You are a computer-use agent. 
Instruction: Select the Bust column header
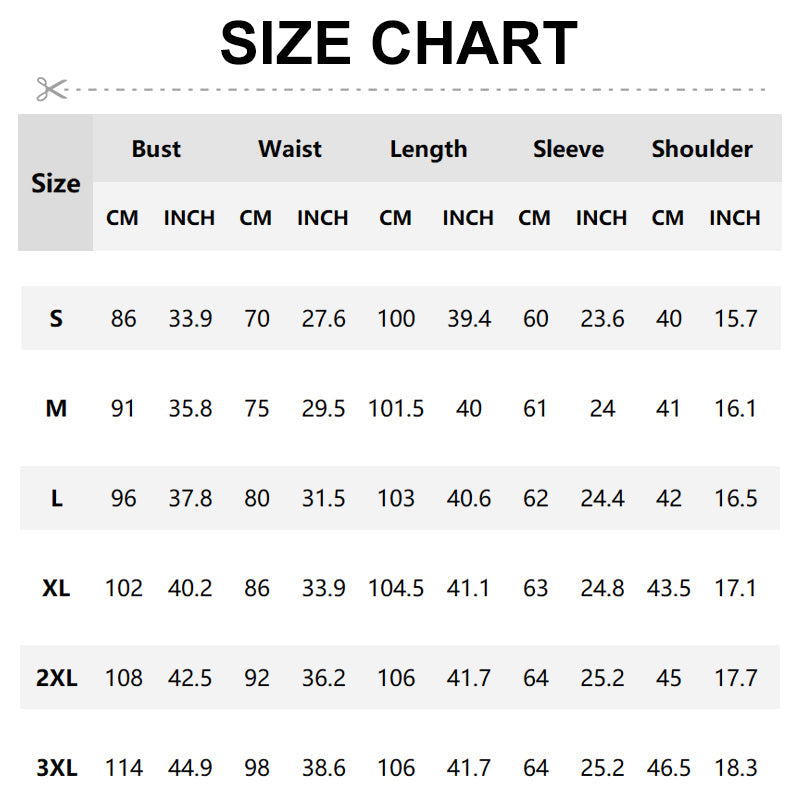point(156,149)
